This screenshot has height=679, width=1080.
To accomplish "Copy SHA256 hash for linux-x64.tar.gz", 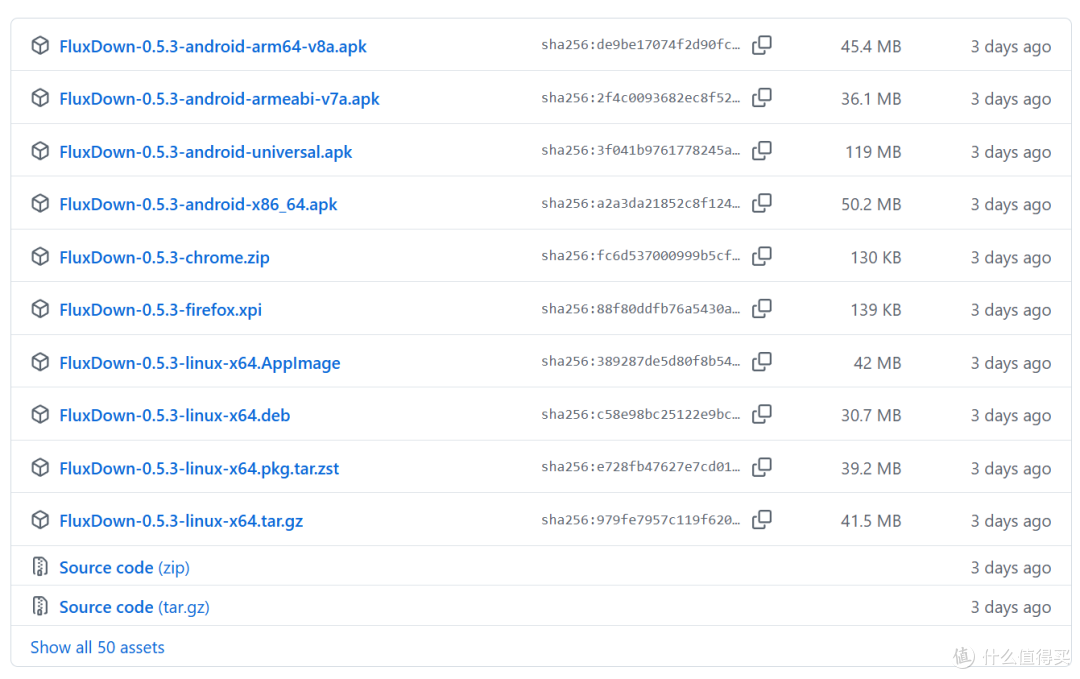I will pos(762,519).
